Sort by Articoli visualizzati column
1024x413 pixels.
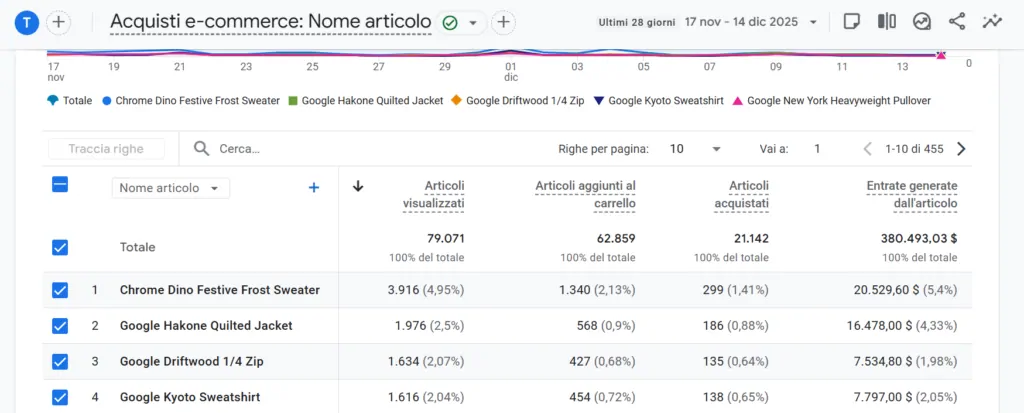pyautogui.click(x=434, y=195)
